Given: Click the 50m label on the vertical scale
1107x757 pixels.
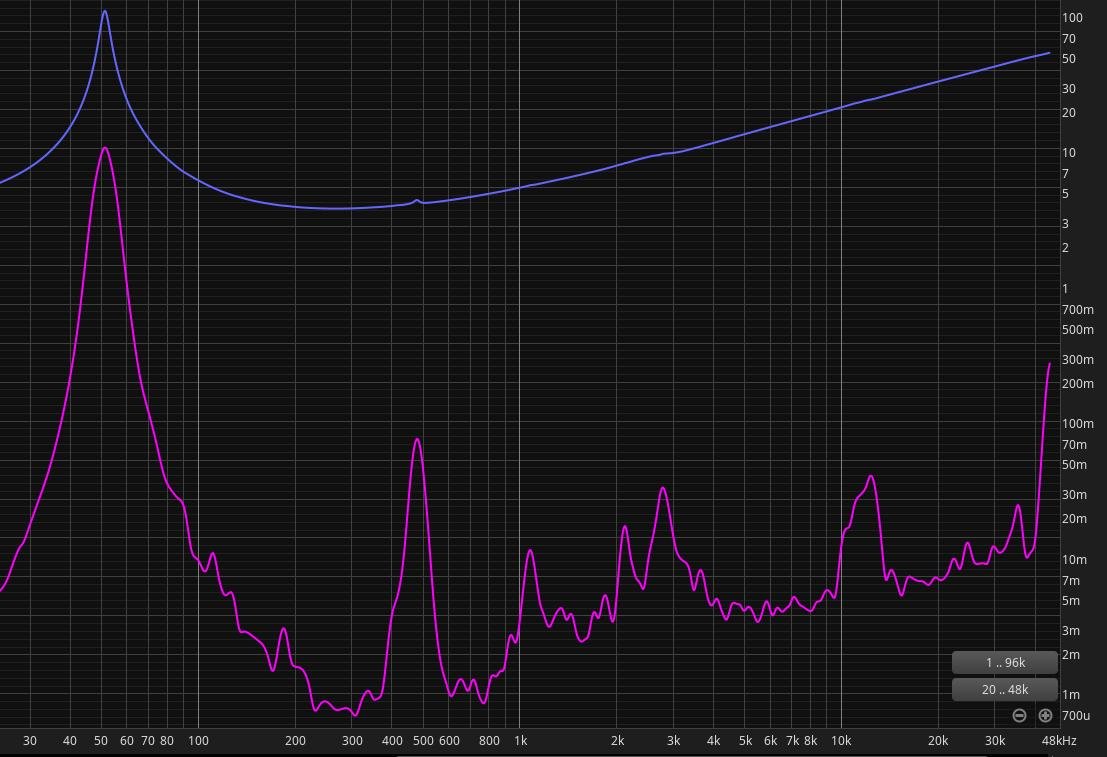Looking at the screenshot, I should click(1074, 465).
